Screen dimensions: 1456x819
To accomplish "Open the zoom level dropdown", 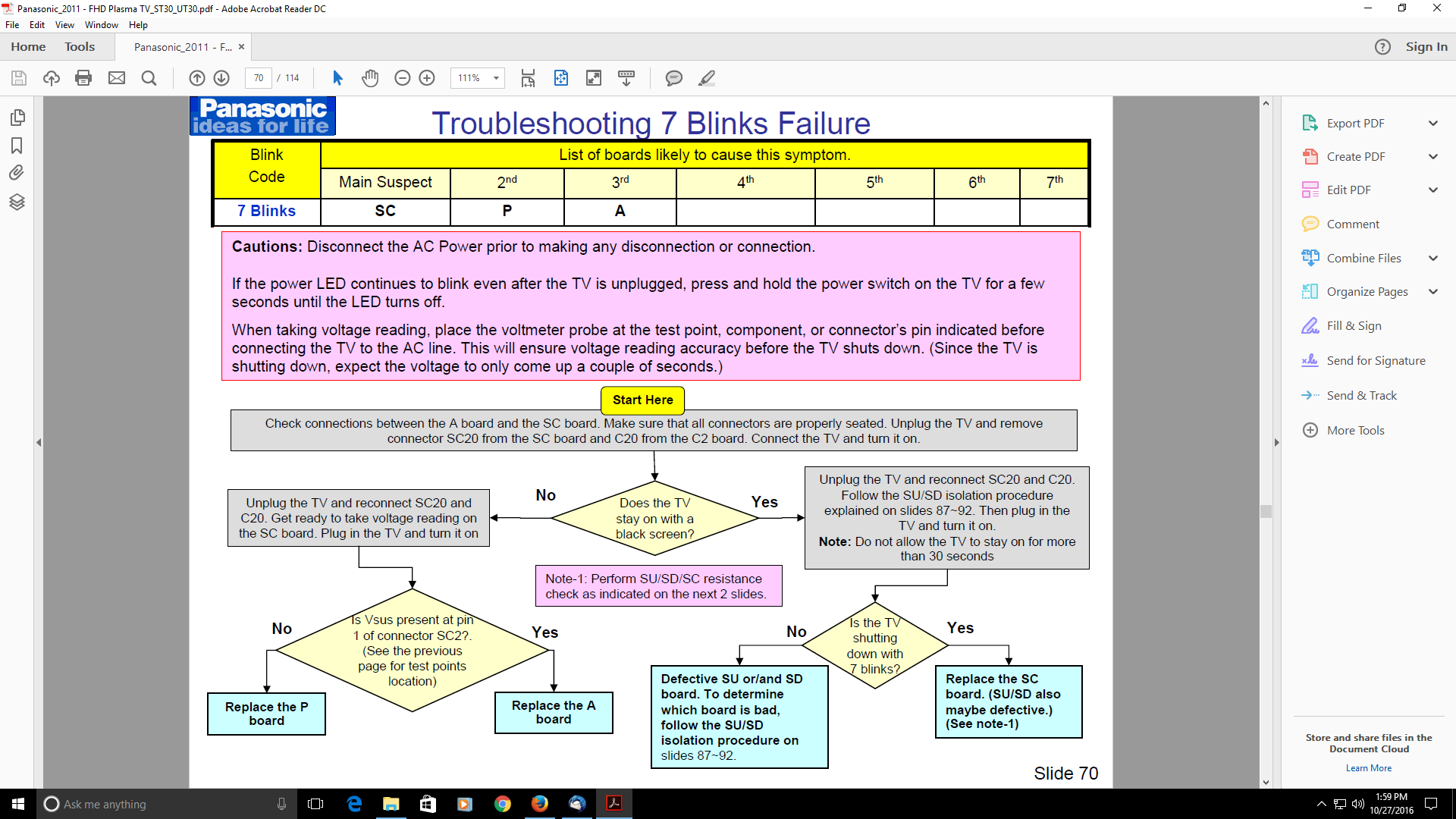I will pyautogui.click(x=496, y=78).
